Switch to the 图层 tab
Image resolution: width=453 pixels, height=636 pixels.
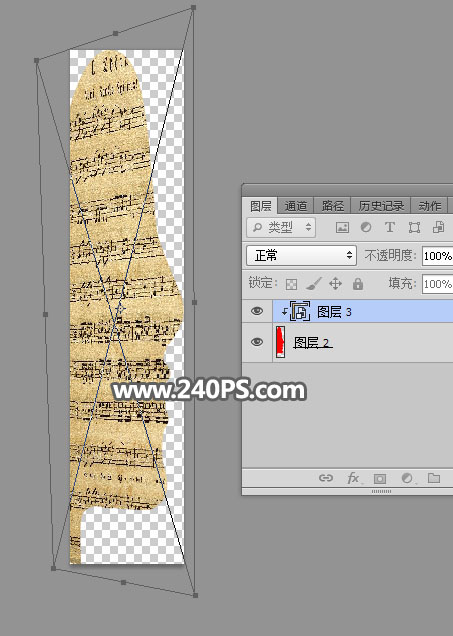pos(261,206)
